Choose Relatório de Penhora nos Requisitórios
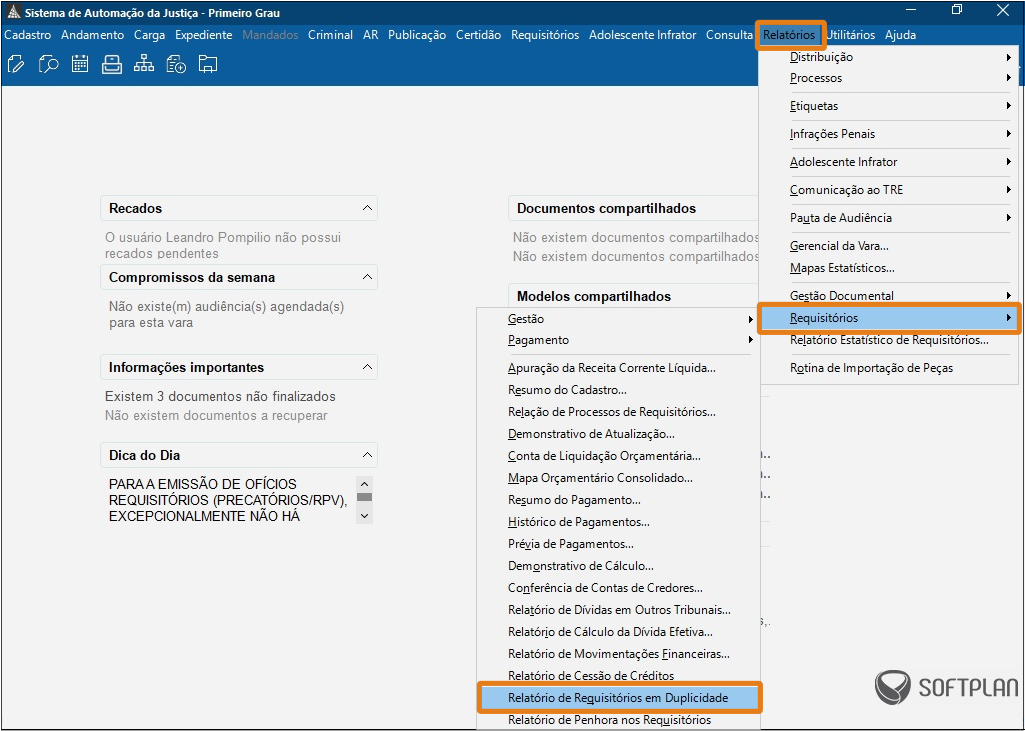The height and width of the screenshot is (731, 1025). tap(618, 720)
